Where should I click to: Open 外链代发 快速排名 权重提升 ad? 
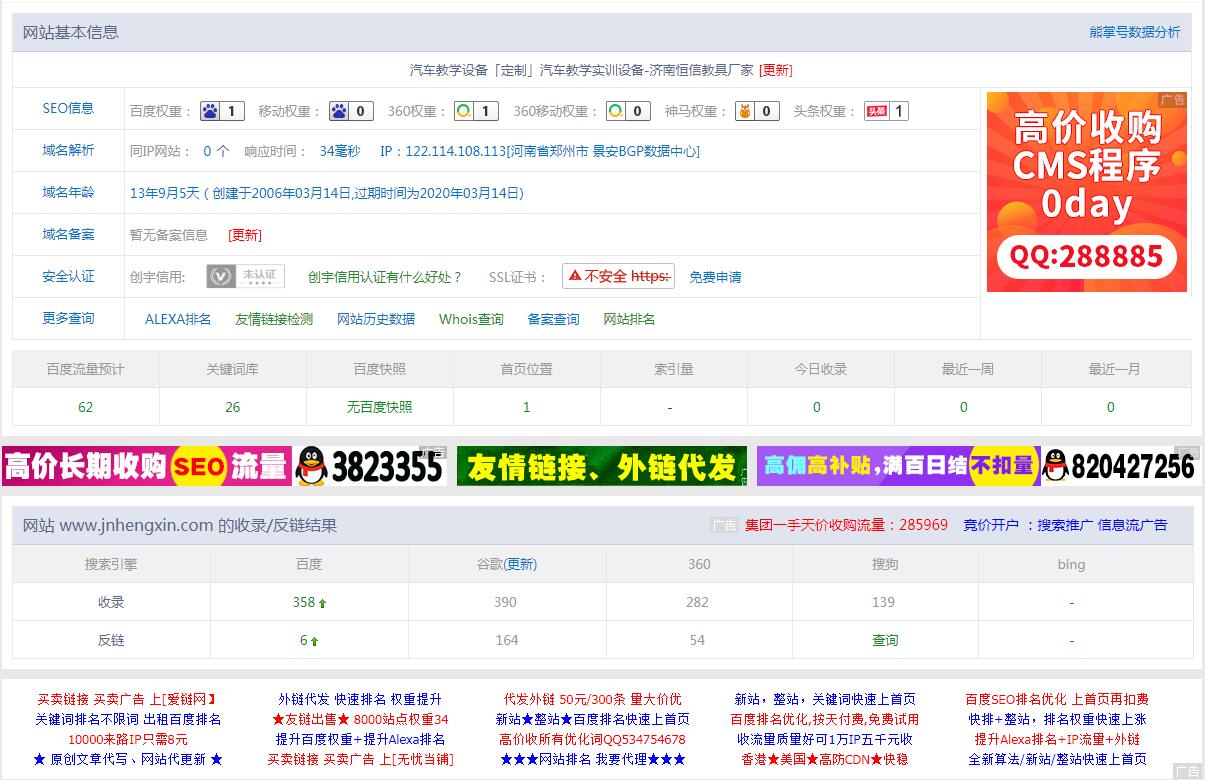[360, 699]
